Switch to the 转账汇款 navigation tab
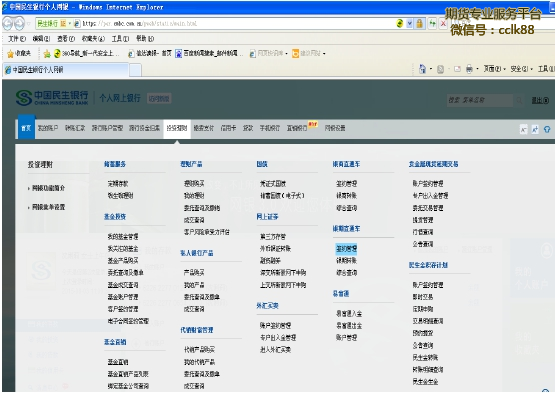Viewport: 555px width, 393px height. pyautogui.click(x=75, y=128)
